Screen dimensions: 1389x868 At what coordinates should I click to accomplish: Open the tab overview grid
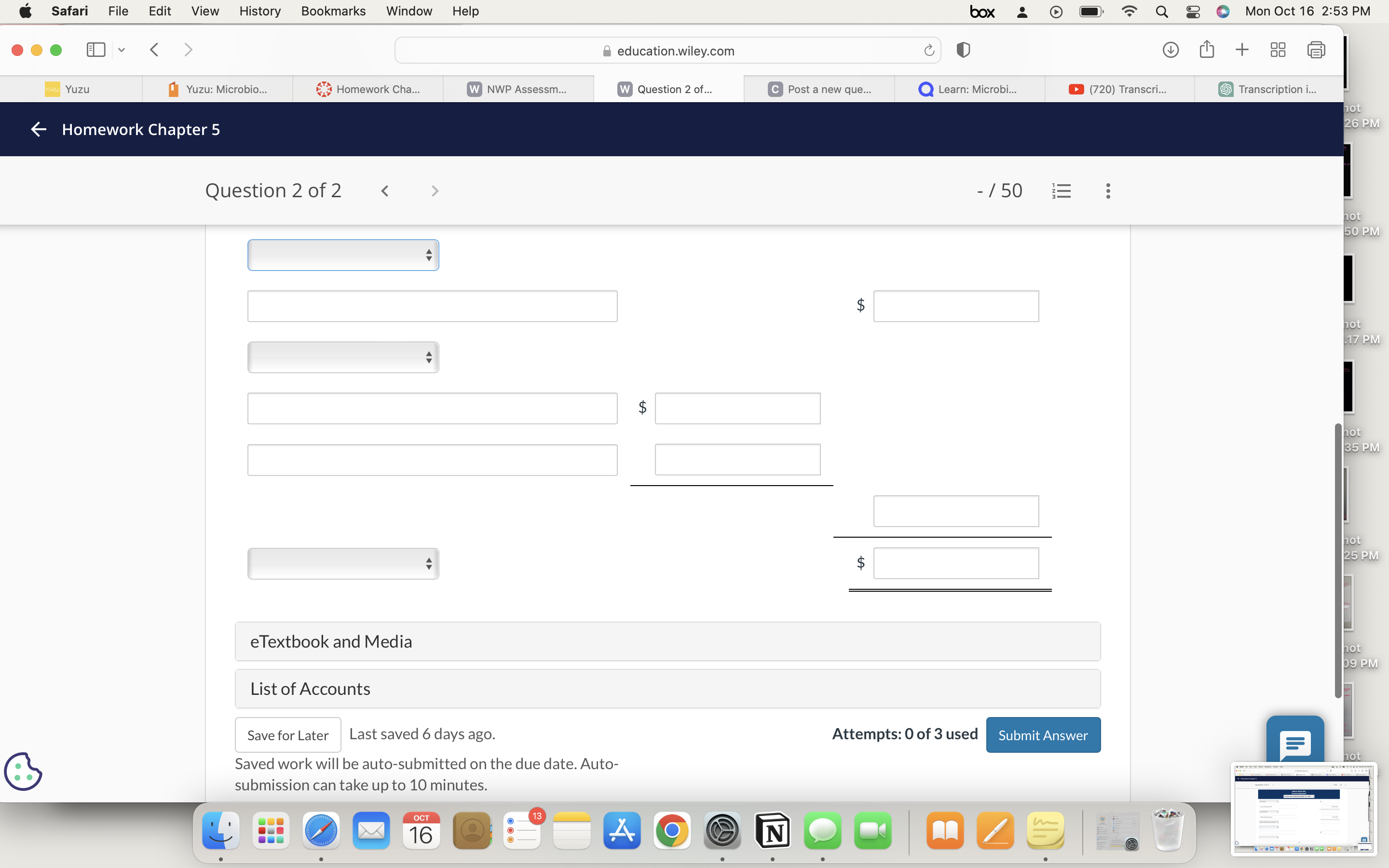pyautogui.click(x=1278, y=50)
